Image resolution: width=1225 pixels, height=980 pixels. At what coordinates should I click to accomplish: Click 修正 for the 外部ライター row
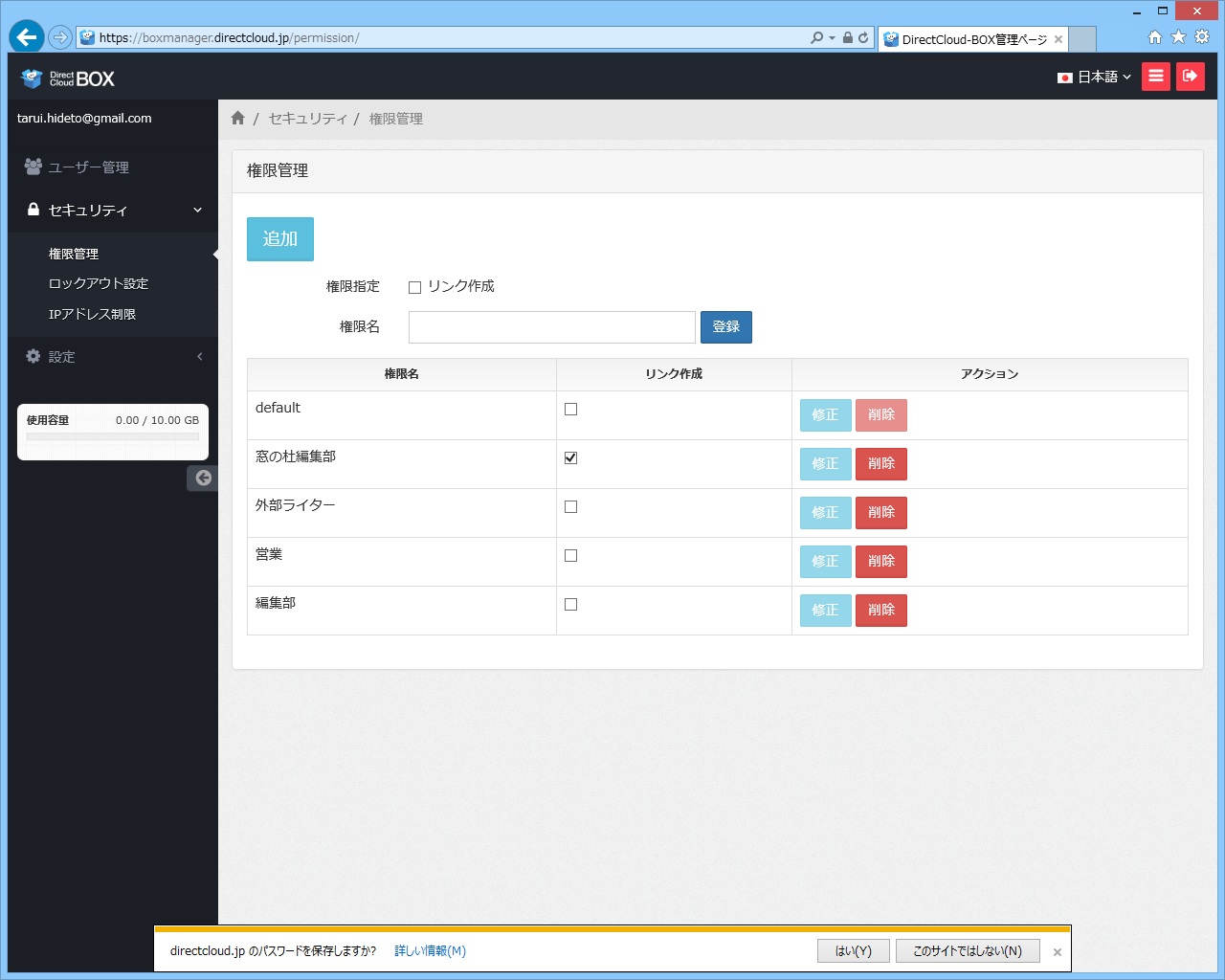(825, 513)
